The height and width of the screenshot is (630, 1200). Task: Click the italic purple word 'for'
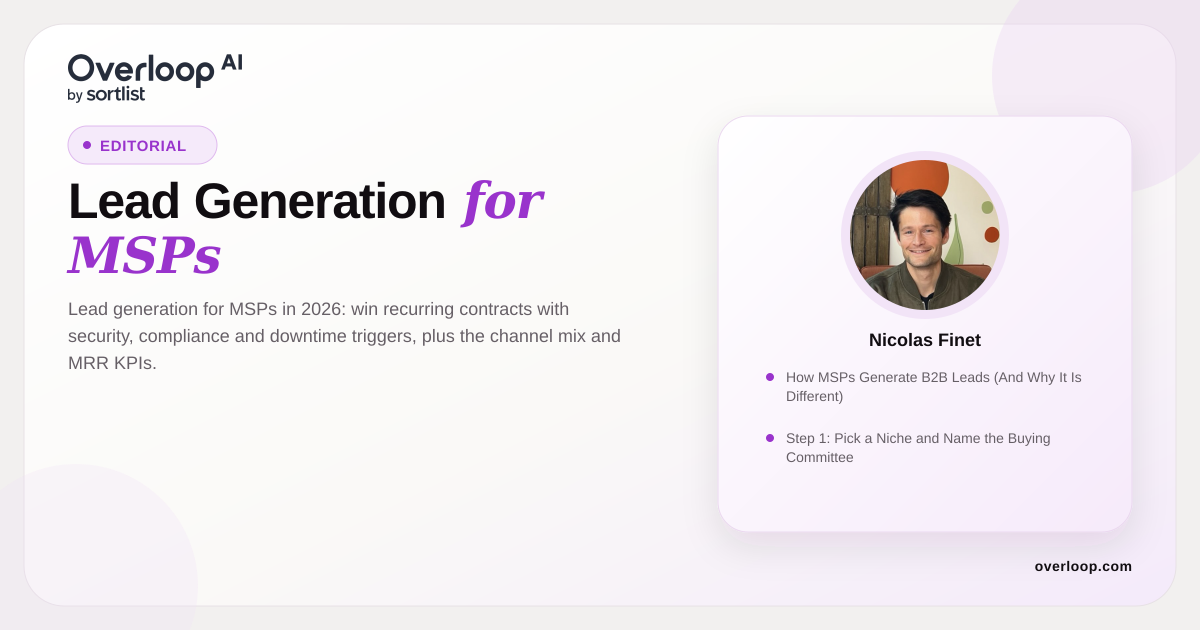click(502, 200)
